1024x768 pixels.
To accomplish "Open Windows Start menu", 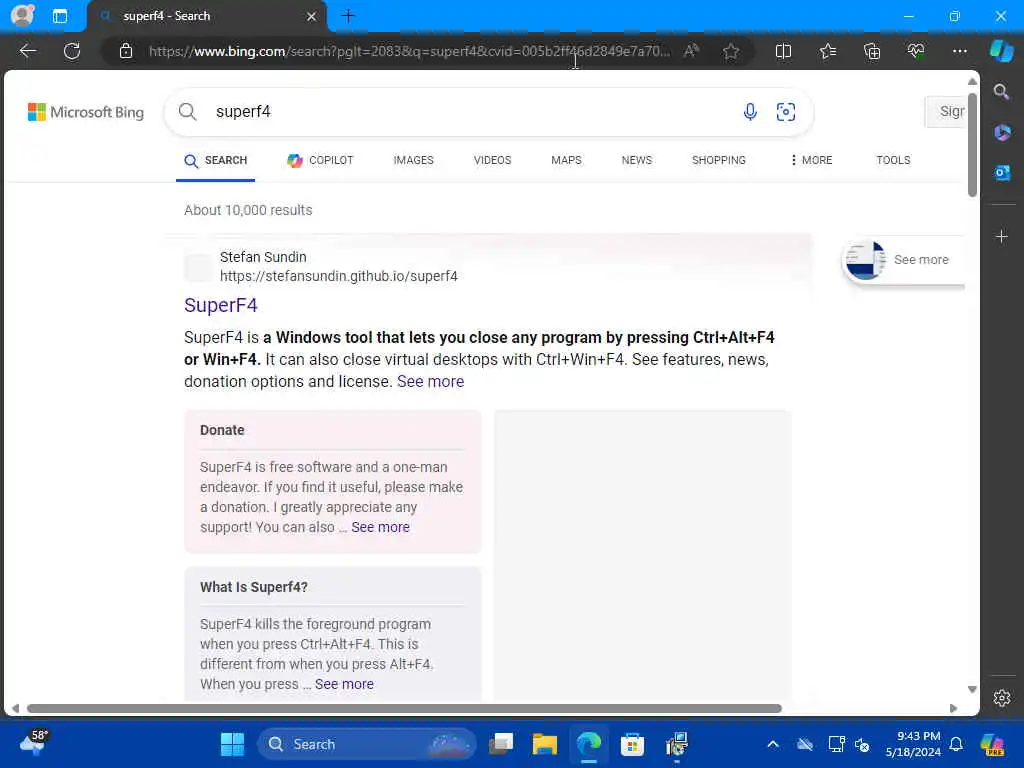I will pos(232,744).
